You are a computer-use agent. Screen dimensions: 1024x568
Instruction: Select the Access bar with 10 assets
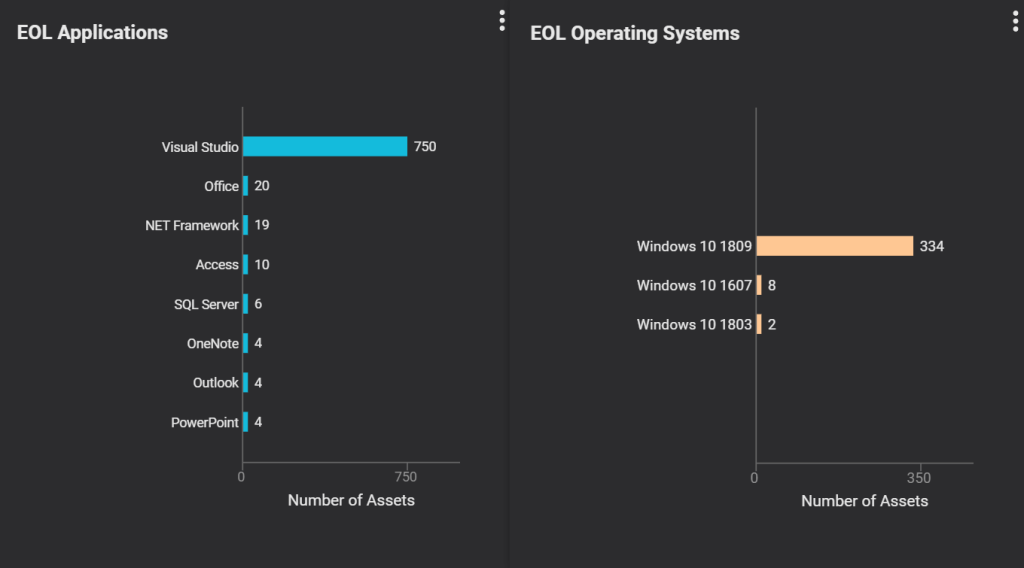pos(245,265)
